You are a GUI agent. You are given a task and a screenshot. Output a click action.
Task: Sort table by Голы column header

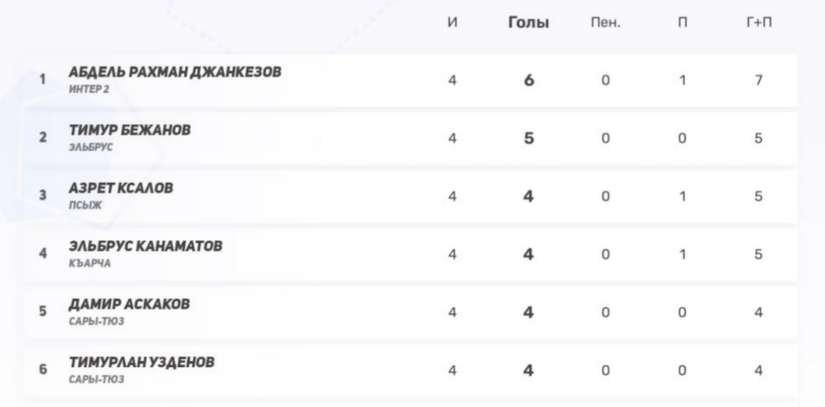click(x=528, y=23)
